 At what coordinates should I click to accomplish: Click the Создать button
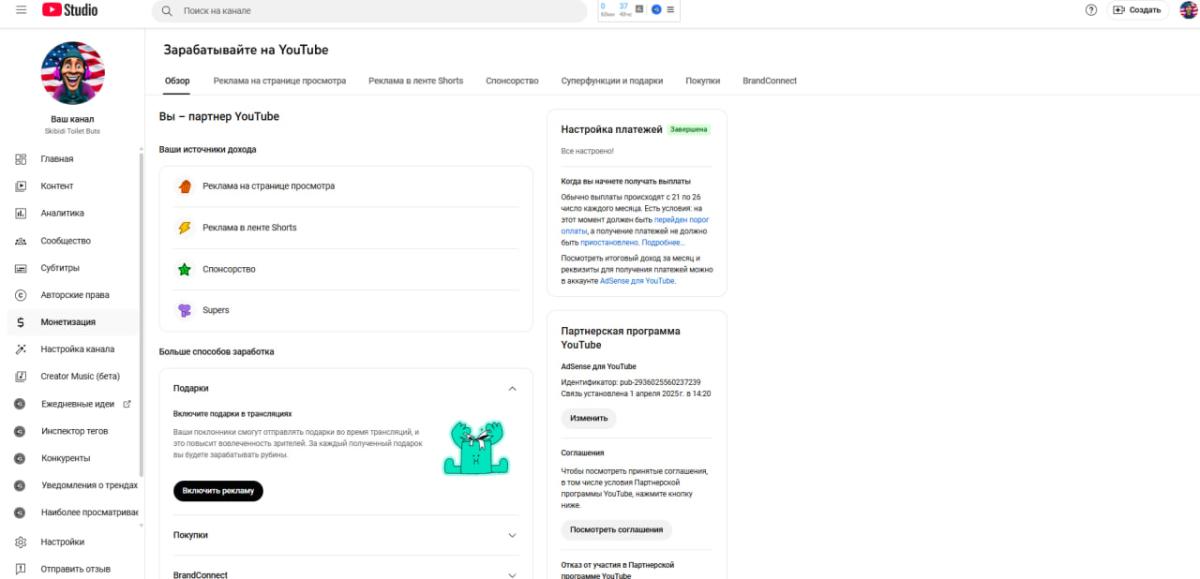(1138, 10)
